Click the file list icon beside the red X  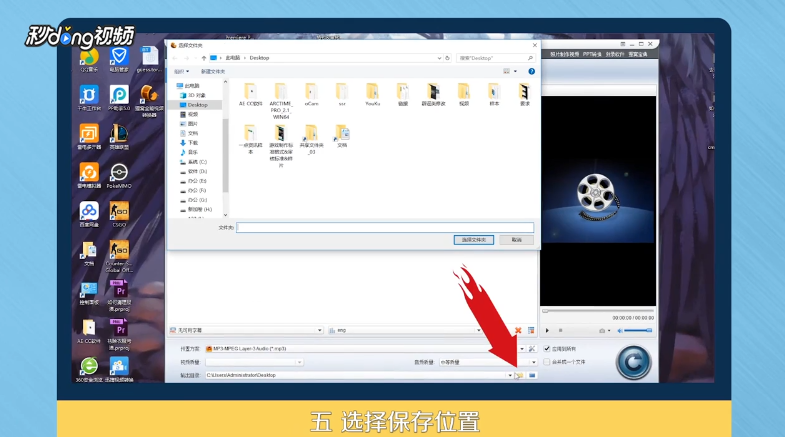(x=531, y=330)
